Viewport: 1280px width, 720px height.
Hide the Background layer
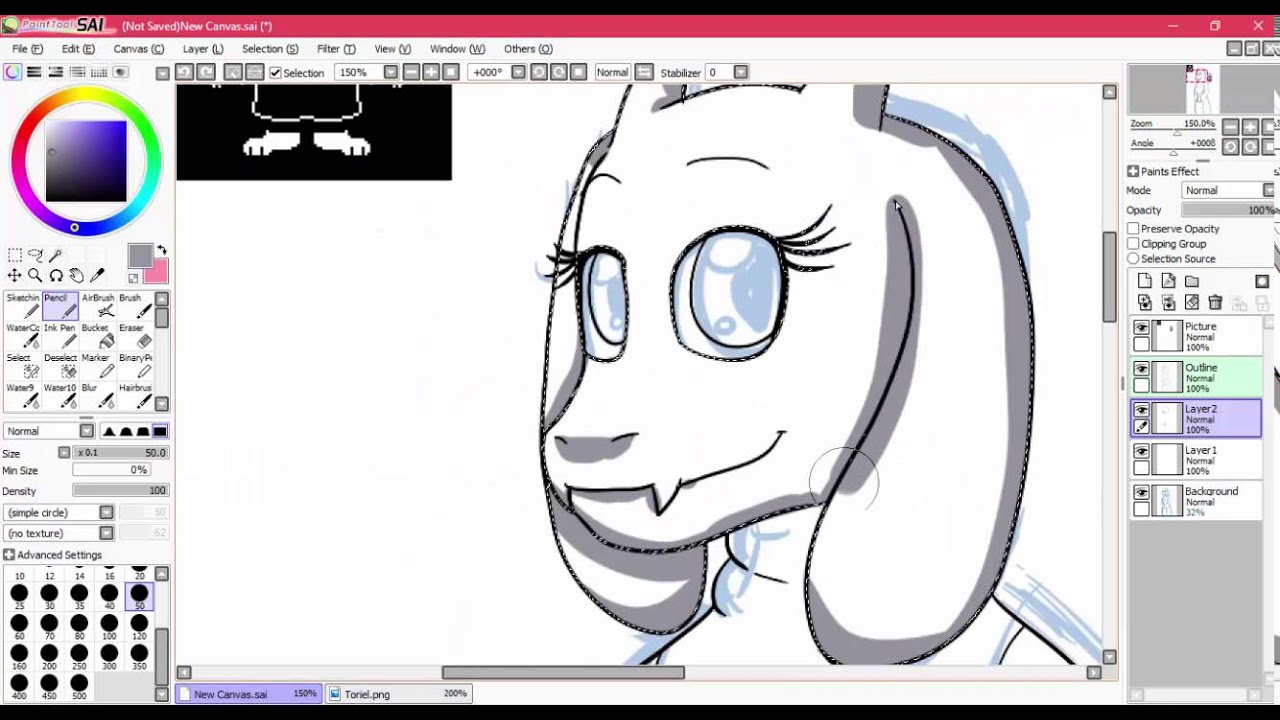coord(1141,493)
